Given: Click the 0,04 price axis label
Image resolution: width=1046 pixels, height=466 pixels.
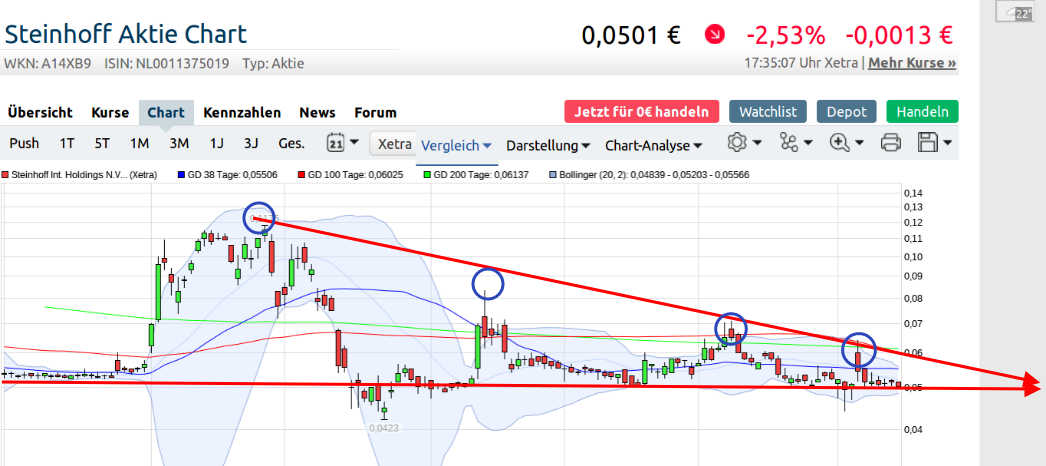Looking at the screenshot, I should pyautogui.click(x=912, y=430).
